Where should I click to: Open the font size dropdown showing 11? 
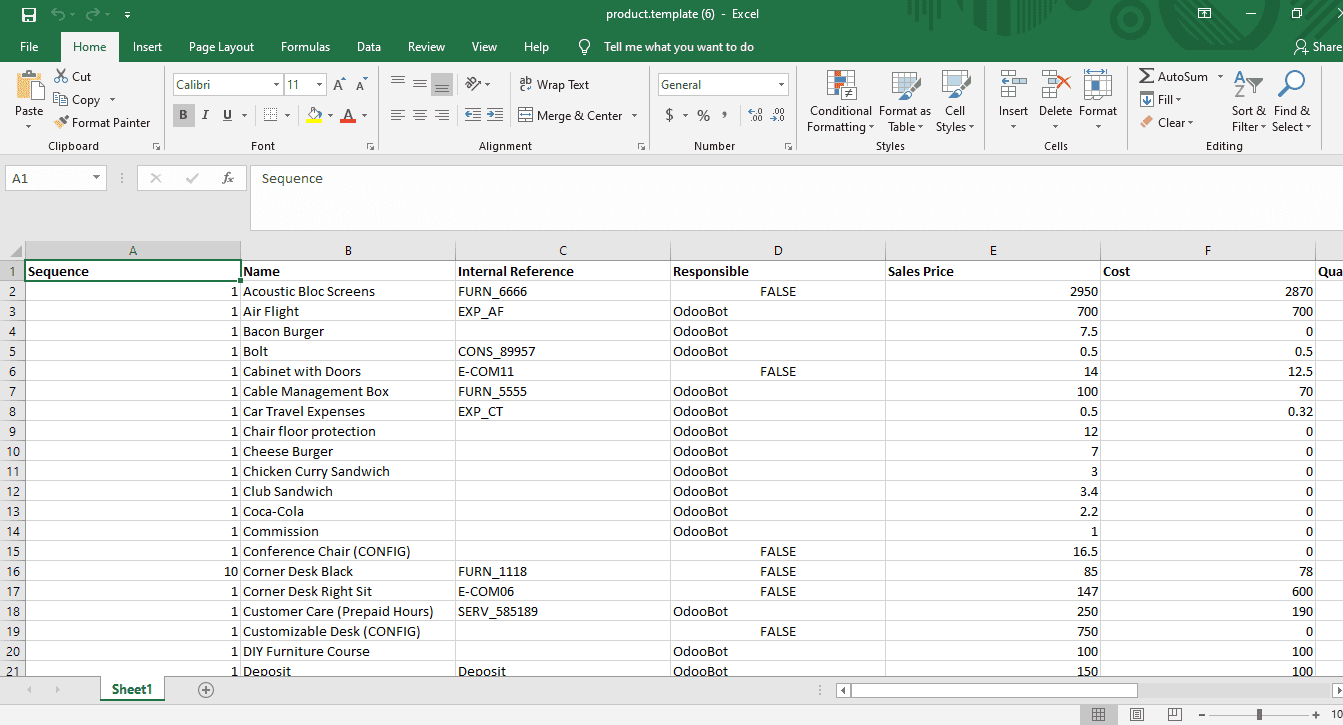(319, 85)
